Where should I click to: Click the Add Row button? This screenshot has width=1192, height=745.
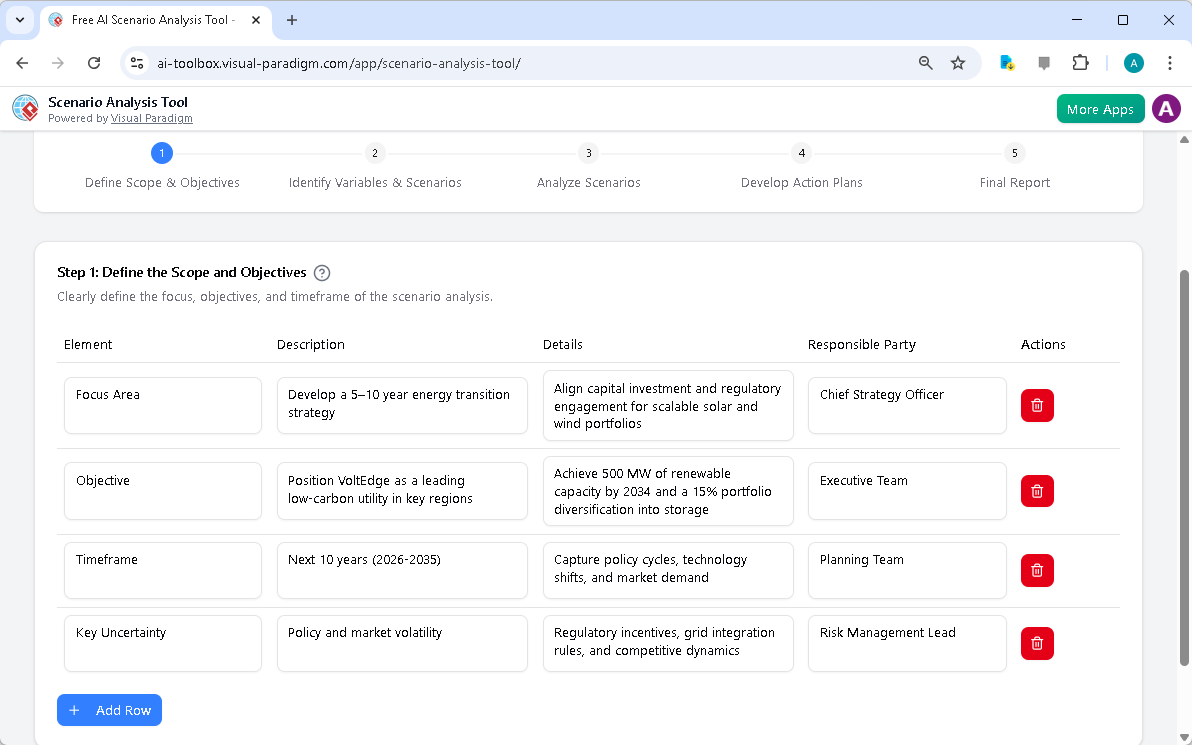pos(109,710)
